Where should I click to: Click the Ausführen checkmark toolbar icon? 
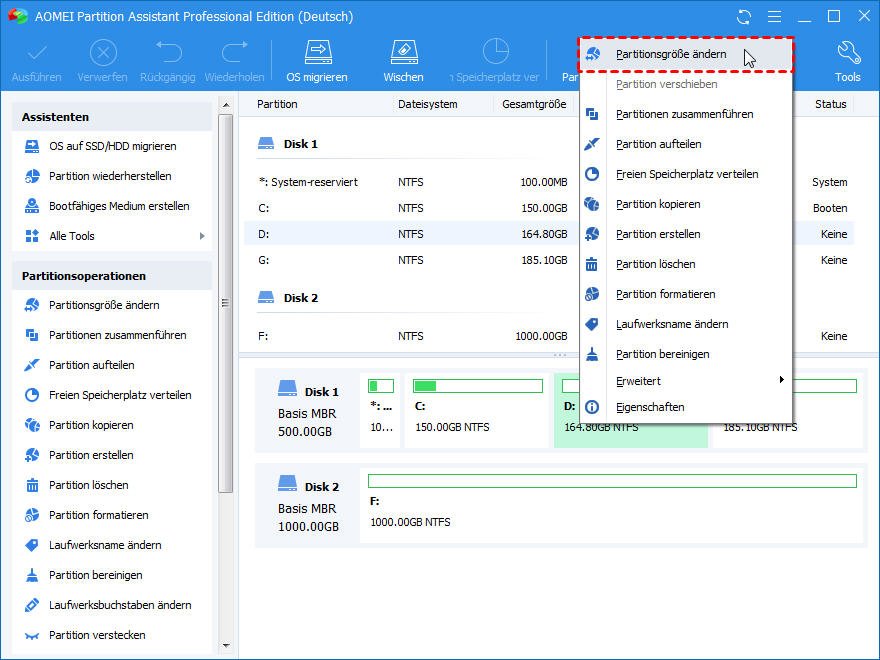(36, 54)
